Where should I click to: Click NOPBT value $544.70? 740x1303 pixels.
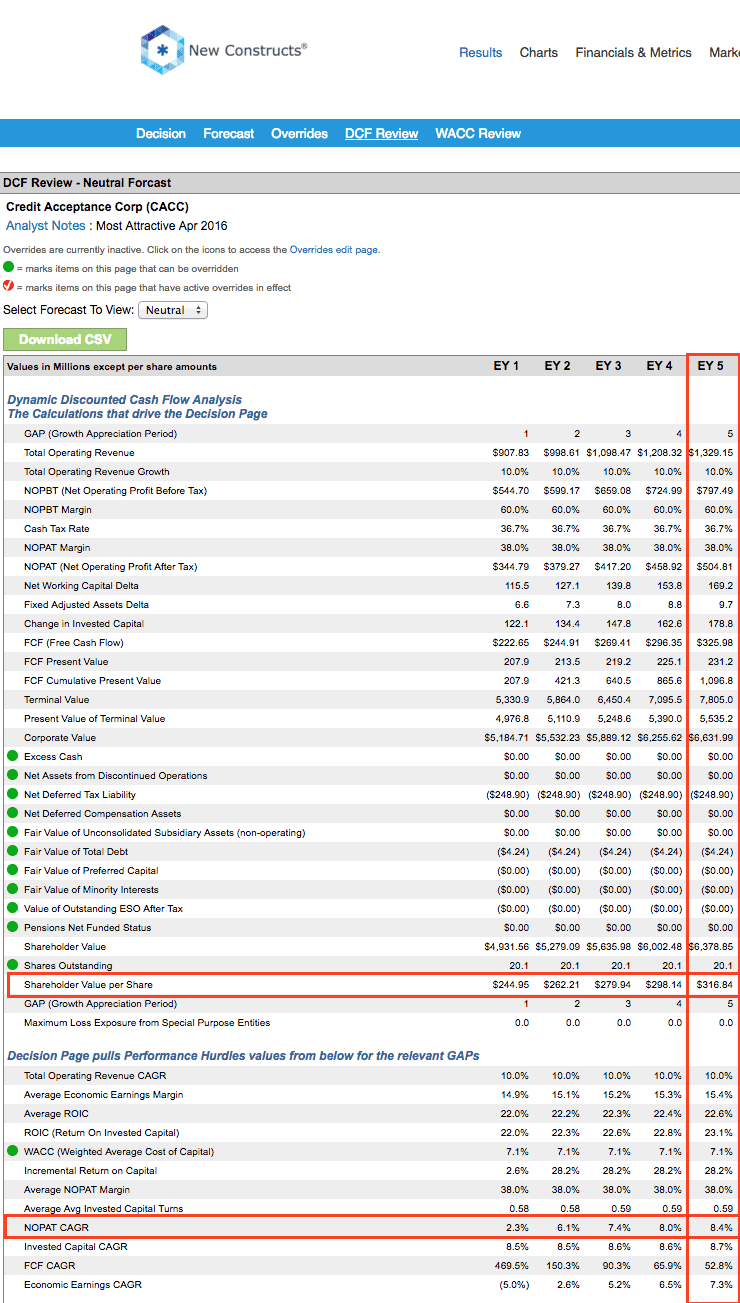click(511, 491)
